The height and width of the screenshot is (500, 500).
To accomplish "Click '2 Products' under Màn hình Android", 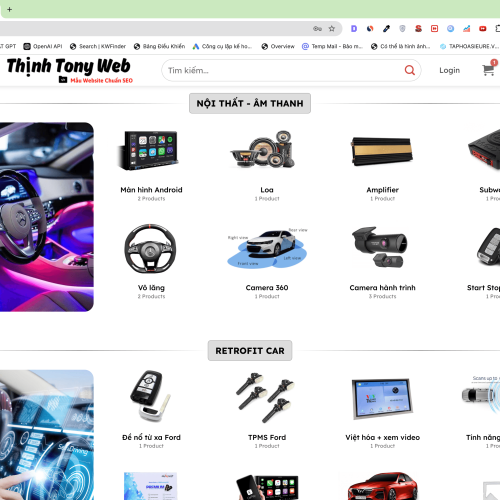I will pyautogui.click(x=151, y=199).
